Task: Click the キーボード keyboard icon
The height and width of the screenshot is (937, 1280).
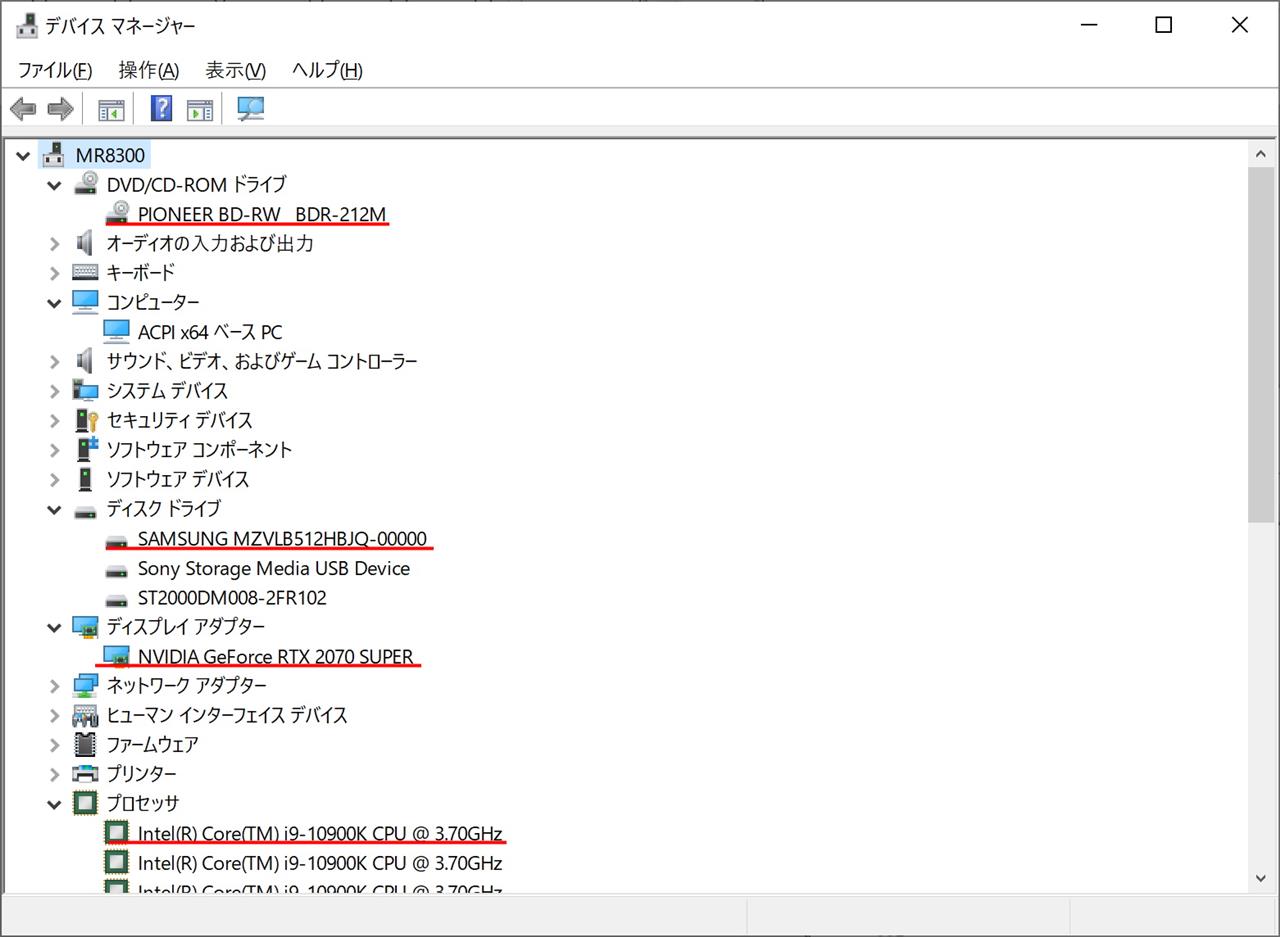Action: click(x=86, y=272)
